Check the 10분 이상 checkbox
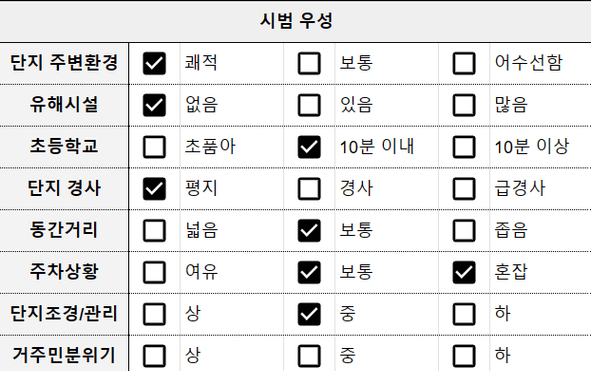 (x=464, y=147)
